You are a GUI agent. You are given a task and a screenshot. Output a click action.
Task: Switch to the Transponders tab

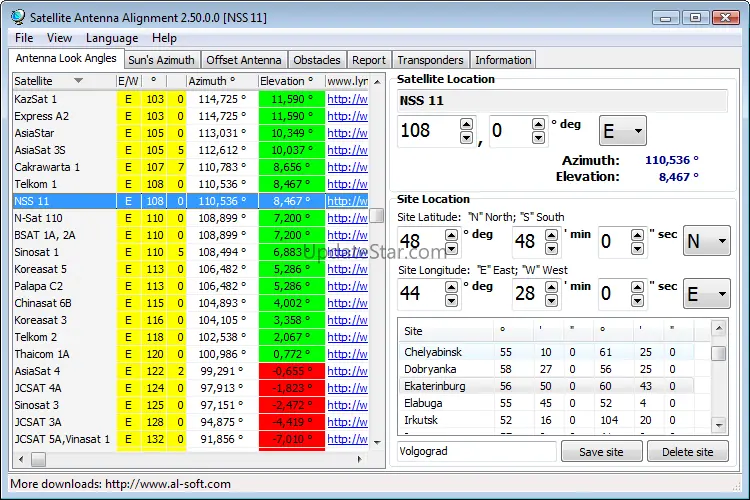pyautogui.click(x=430, y=60)
